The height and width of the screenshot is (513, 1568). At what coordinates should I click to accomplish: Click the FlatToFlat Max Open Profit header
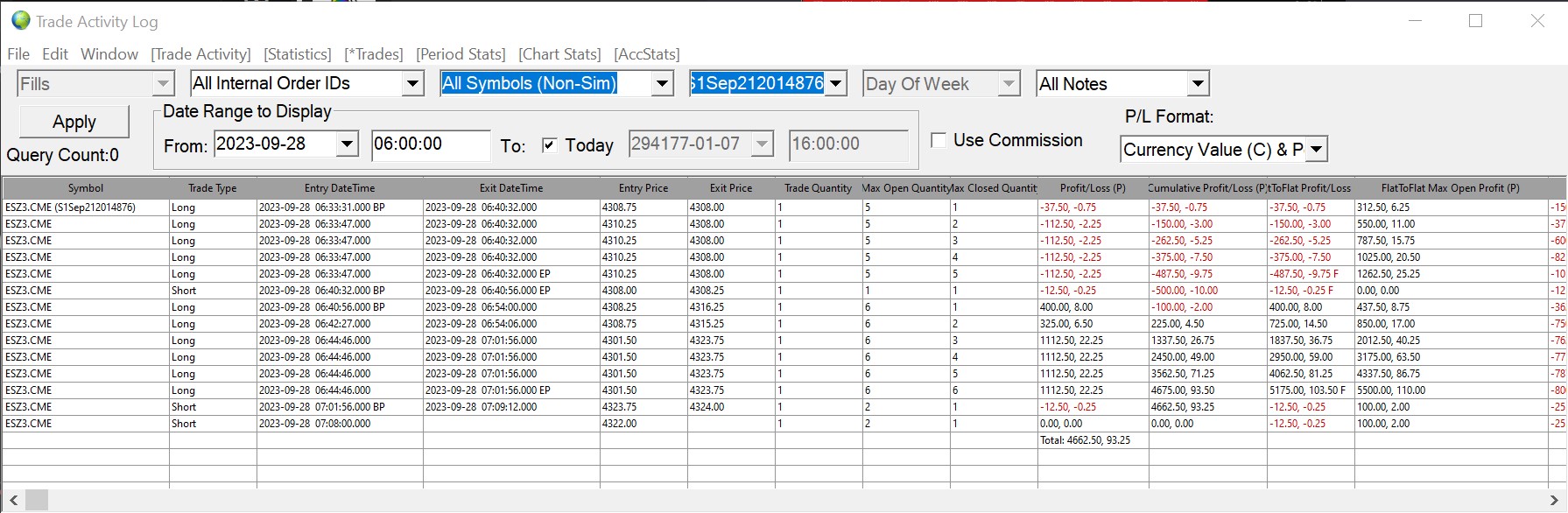pyautogui.click(x=1451, y=188)
